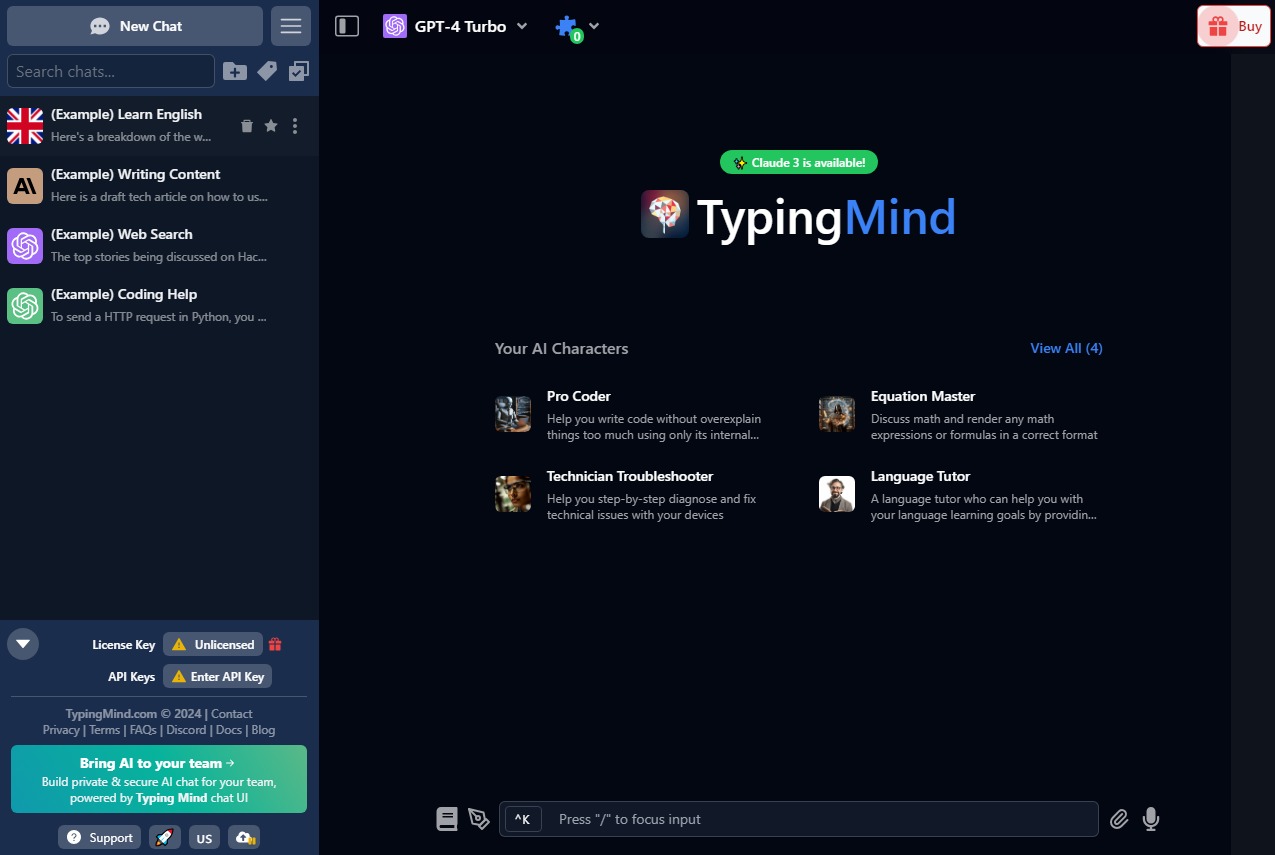Create a new chat folder

[235, 71]
